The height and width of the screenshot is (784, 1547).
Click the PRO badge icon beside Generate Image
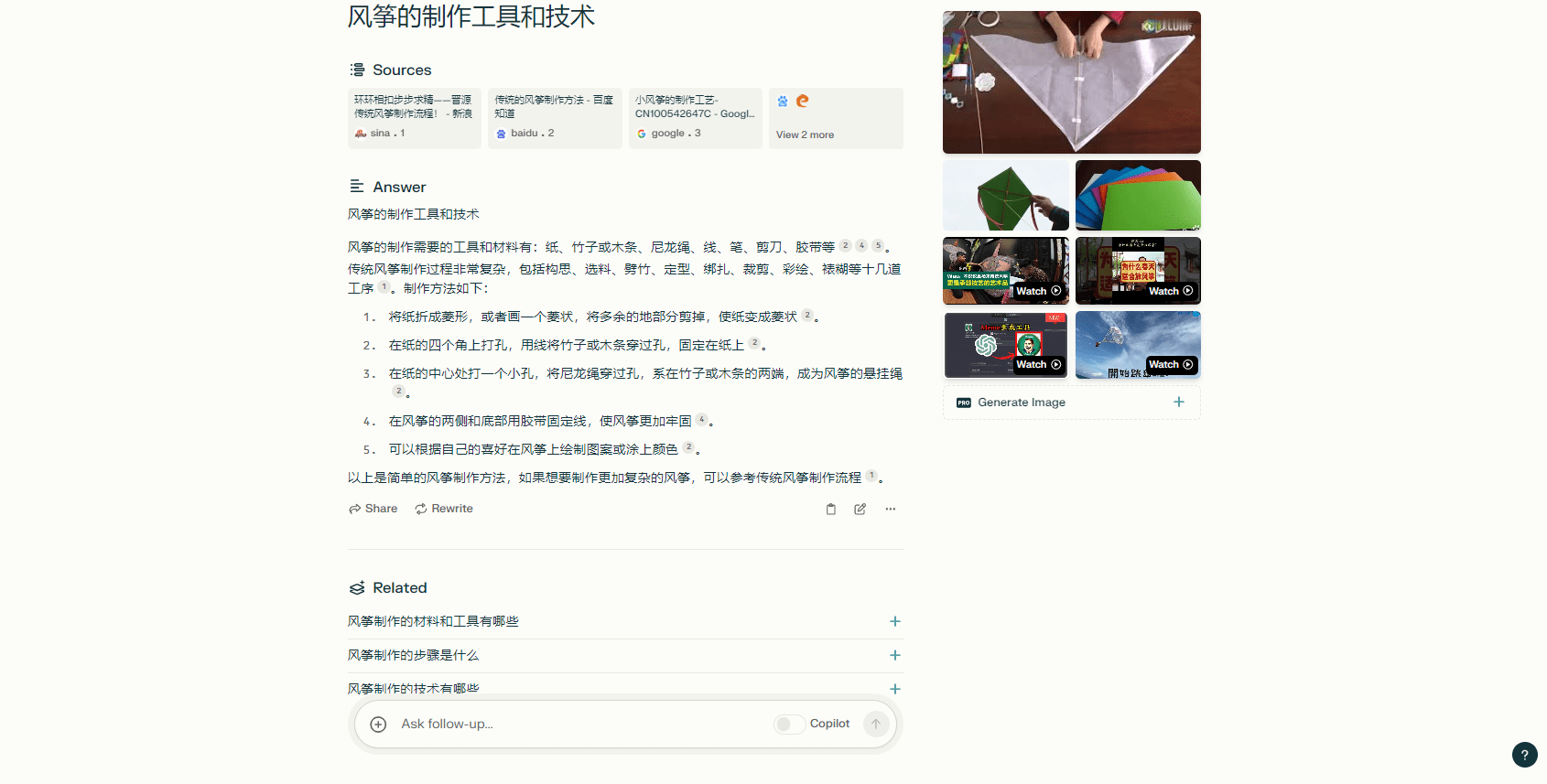tap(964, 403)
